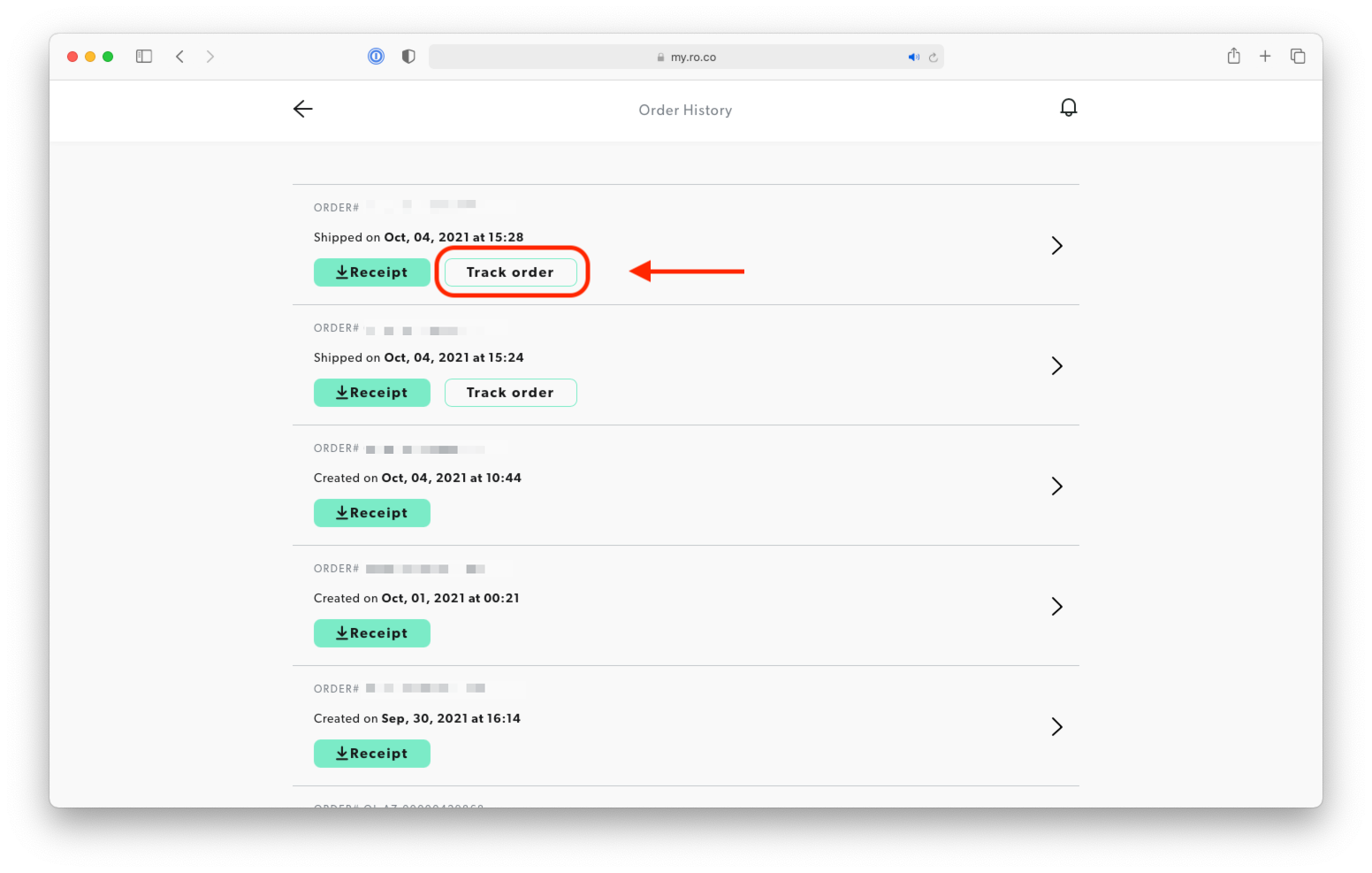Go back using the Order History arrow

click(x=303, y=109)
